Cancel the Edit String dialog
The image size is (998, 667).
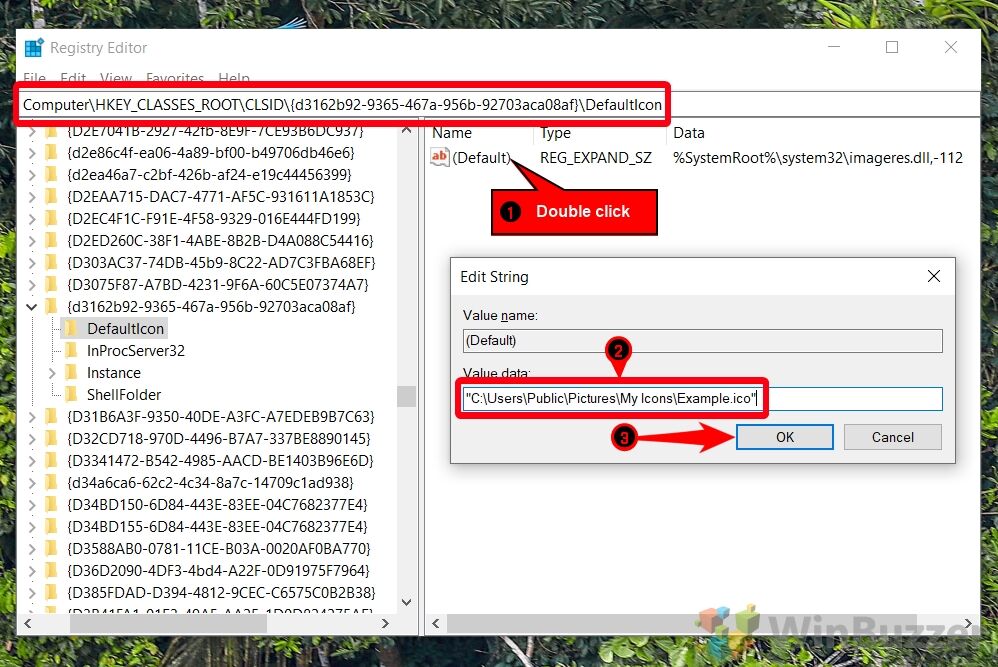(x=892, y=437)
